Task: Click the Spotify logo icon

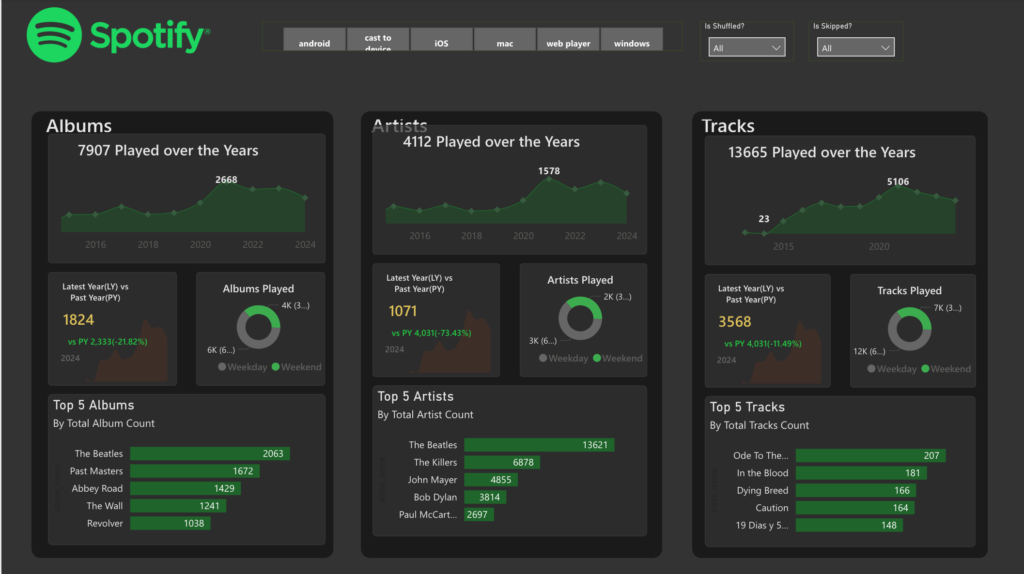Action: coord(54,35)
